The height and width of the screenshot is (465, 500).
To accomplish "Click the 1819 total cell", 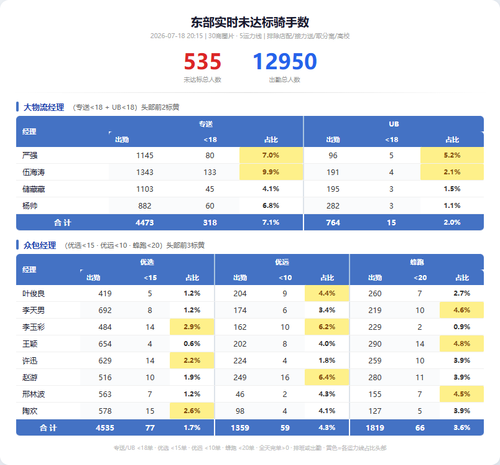I will (x=375, y=428).
